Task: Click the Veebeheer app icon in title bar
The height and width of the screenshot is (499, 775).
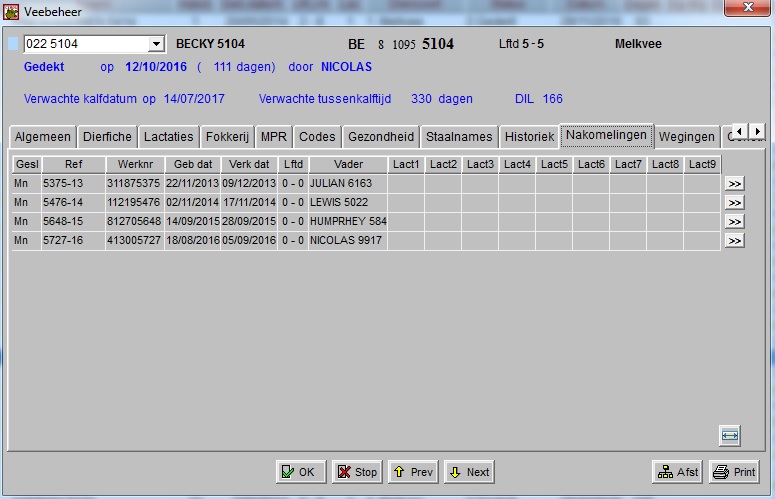Action: 12,12
